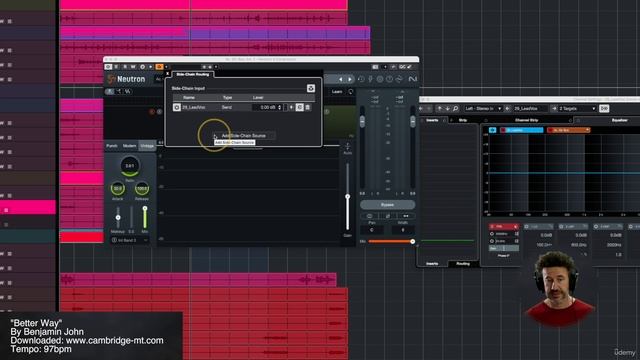Select the Vintage compressor mode tab
Screen dimensions: 640x360
click(x=147, y=146)
